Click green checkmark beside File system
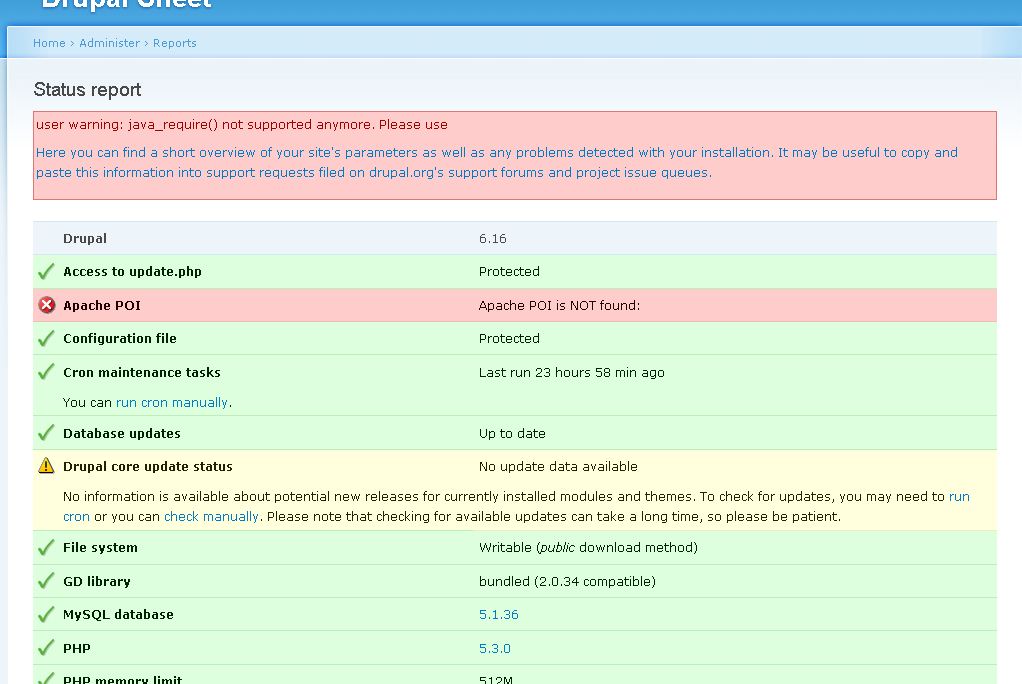The image size is (1022, 684). point(46,547)
